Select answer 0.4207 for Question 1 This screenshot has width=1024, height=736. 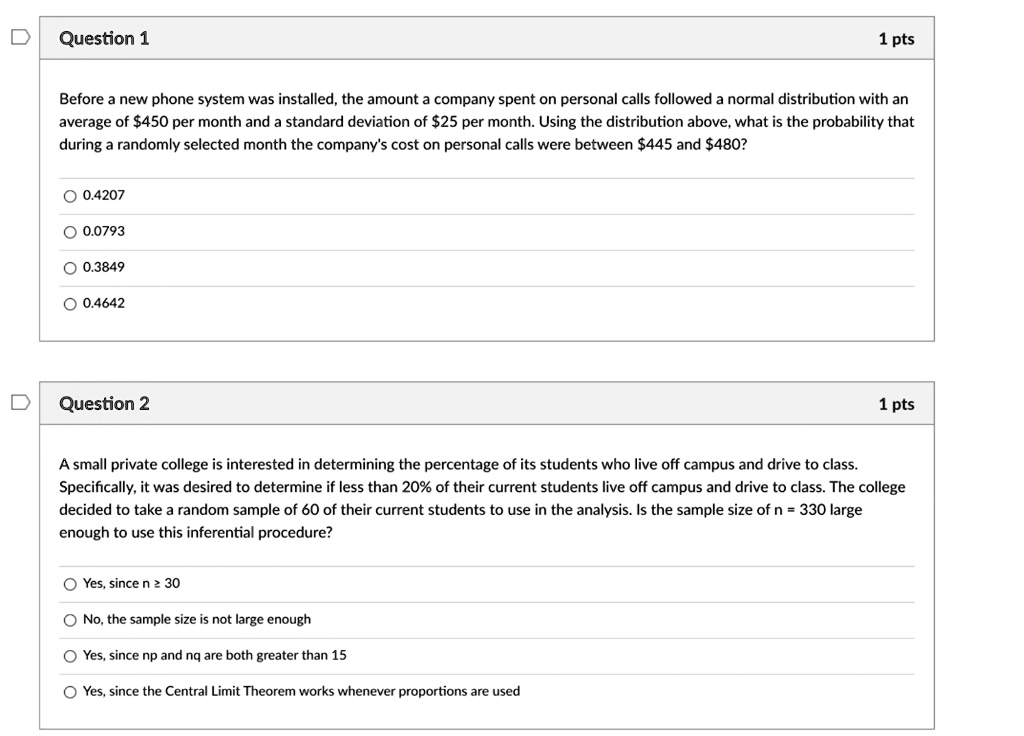coord(69,196)
